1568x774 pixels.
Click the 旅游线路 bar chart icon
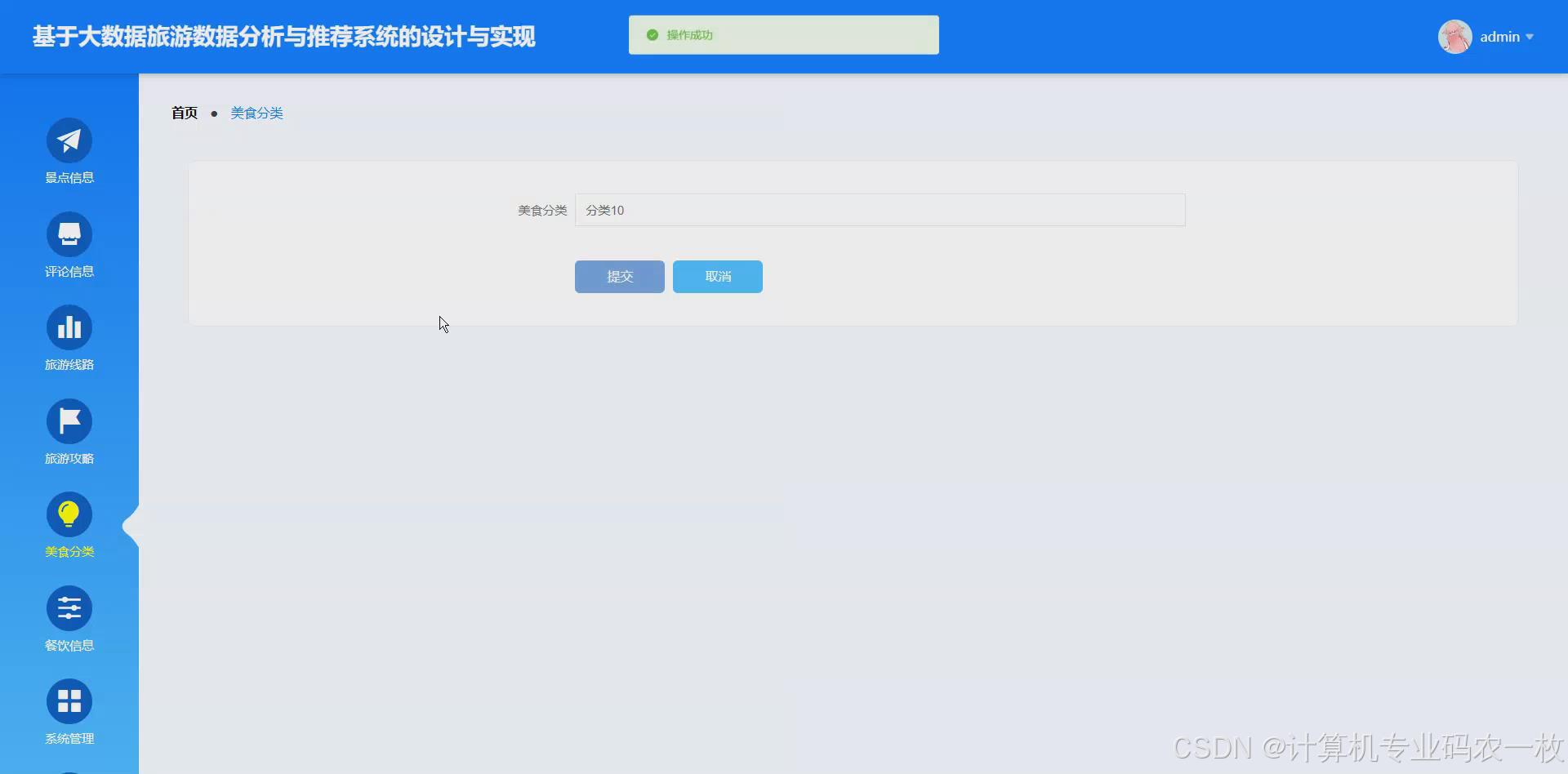point(69,327)
